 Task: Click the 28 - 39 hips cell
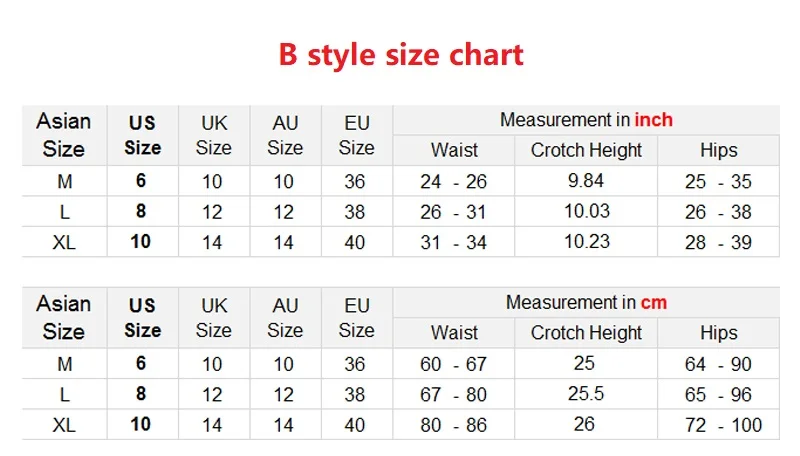[718, 242]
